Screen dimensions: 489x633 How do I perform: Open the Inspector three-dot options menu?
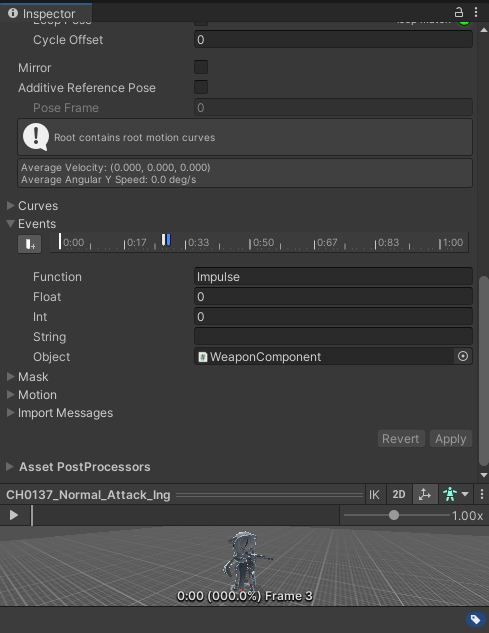click(476, 12)
